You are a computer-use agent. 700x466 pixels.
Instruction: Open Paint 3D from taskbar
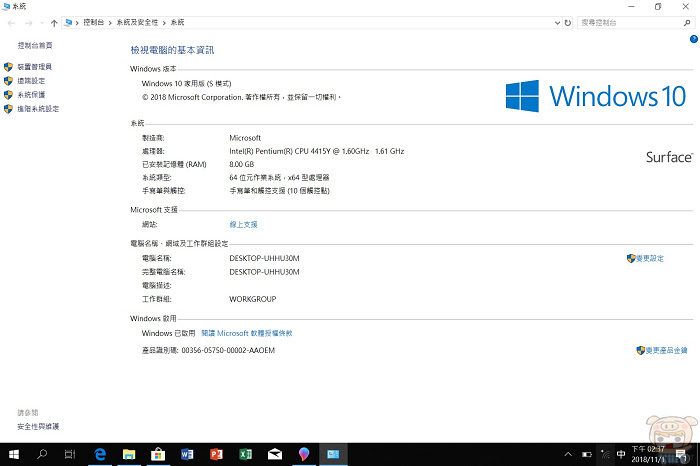click(304, 454)
